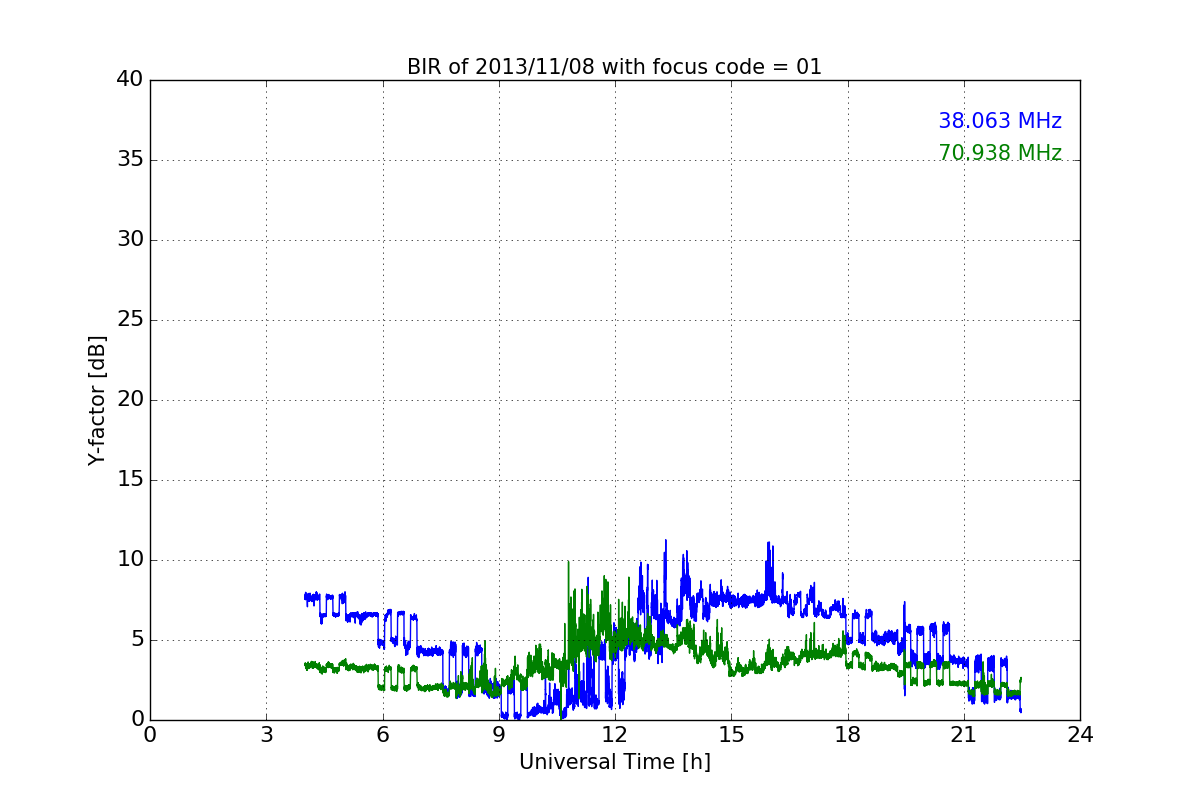
Task: Click the x-axis tick label '3'
Action: pos(266,735)
